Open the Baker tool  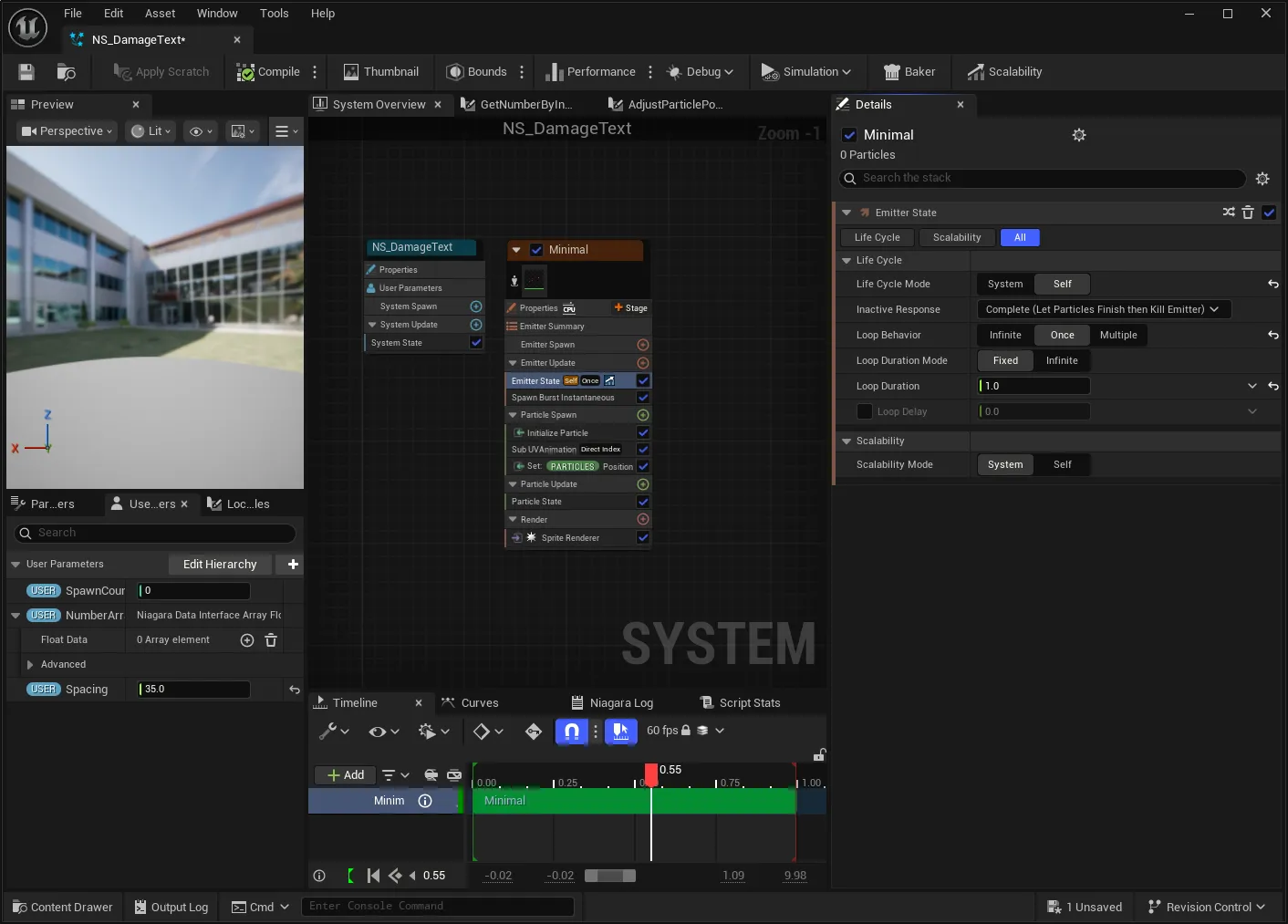(x=909, y=72)
